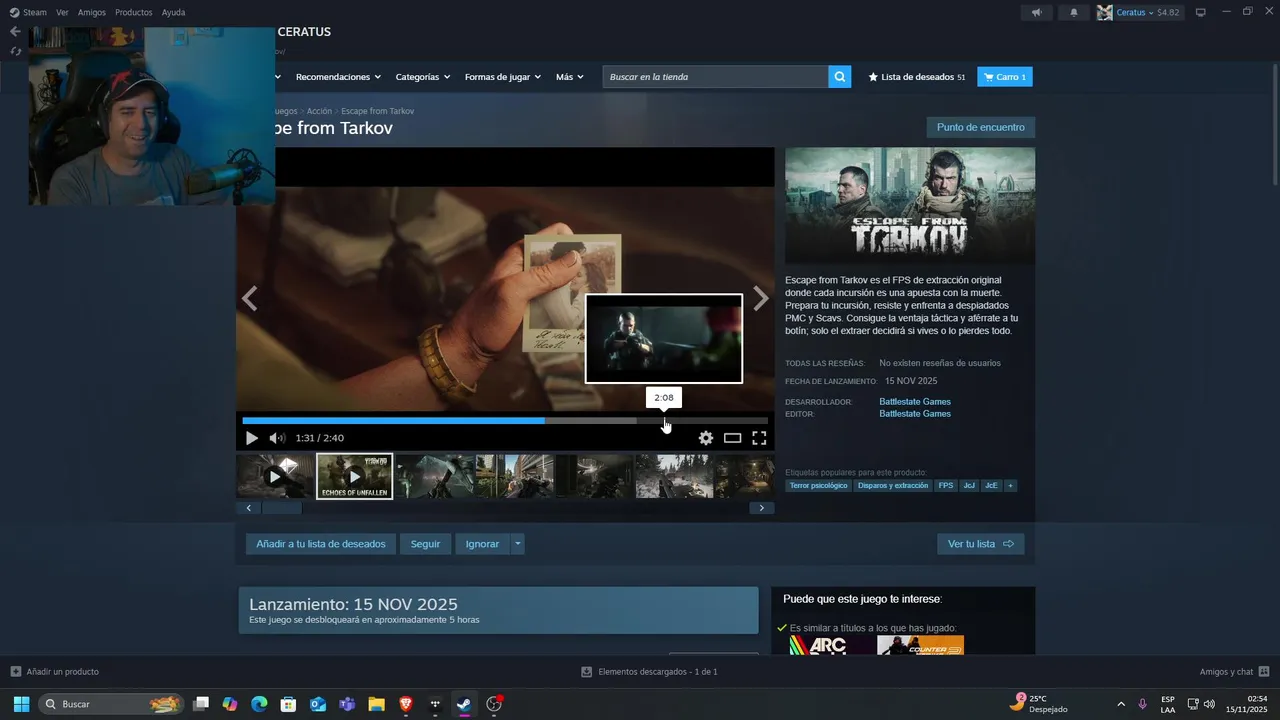Click the Acción breadcrumb link
The image size is (1280, 720).
coord(319,111)
